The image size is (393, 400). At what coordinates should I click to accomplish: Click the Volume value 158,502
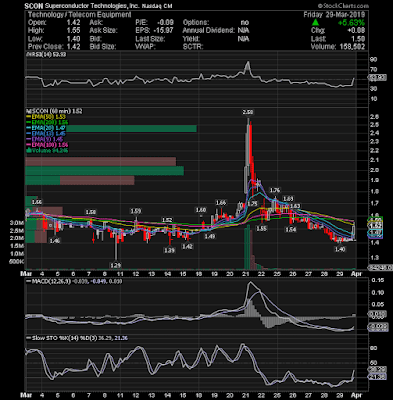[351, 47]
